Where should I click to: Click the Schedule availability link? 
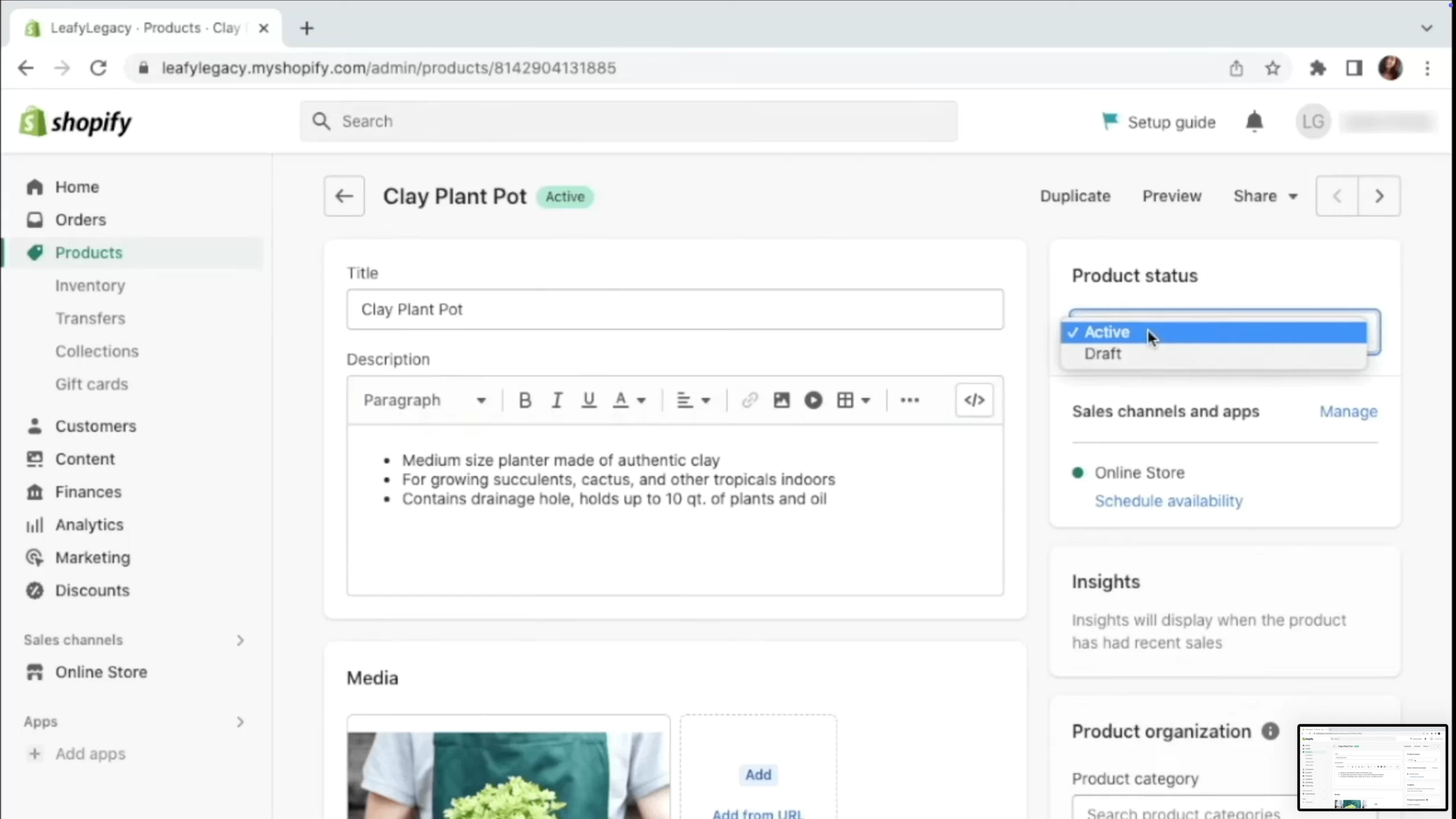1168,501
